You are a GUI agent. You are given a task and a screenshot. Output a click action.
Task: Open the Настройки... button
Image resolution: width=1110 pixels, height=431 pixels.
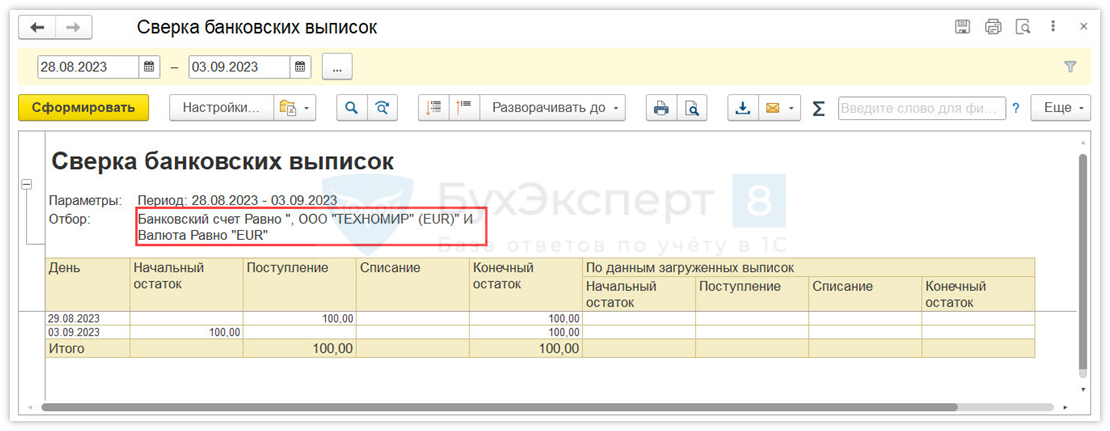(221, 108)
